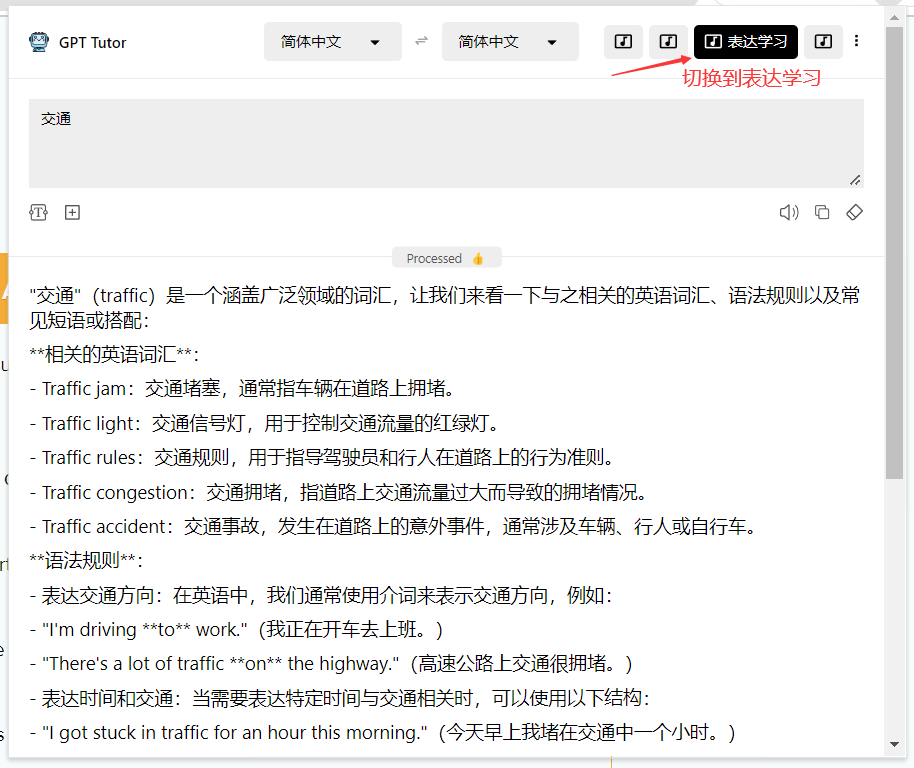914x768 pixels.
Task: Click the second mode icon left of 表达学习
Action: click(667, 41)
